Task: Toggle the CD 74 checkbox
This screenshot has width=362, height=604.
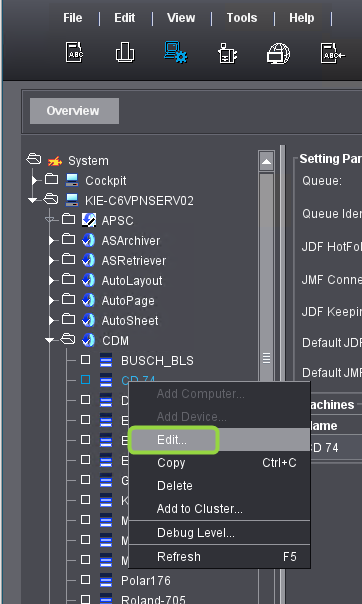Action: (85, 380)
